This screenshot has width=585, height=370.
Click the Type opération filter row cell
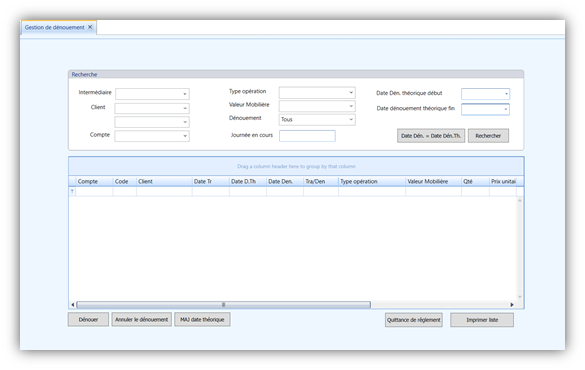point(372,192)
